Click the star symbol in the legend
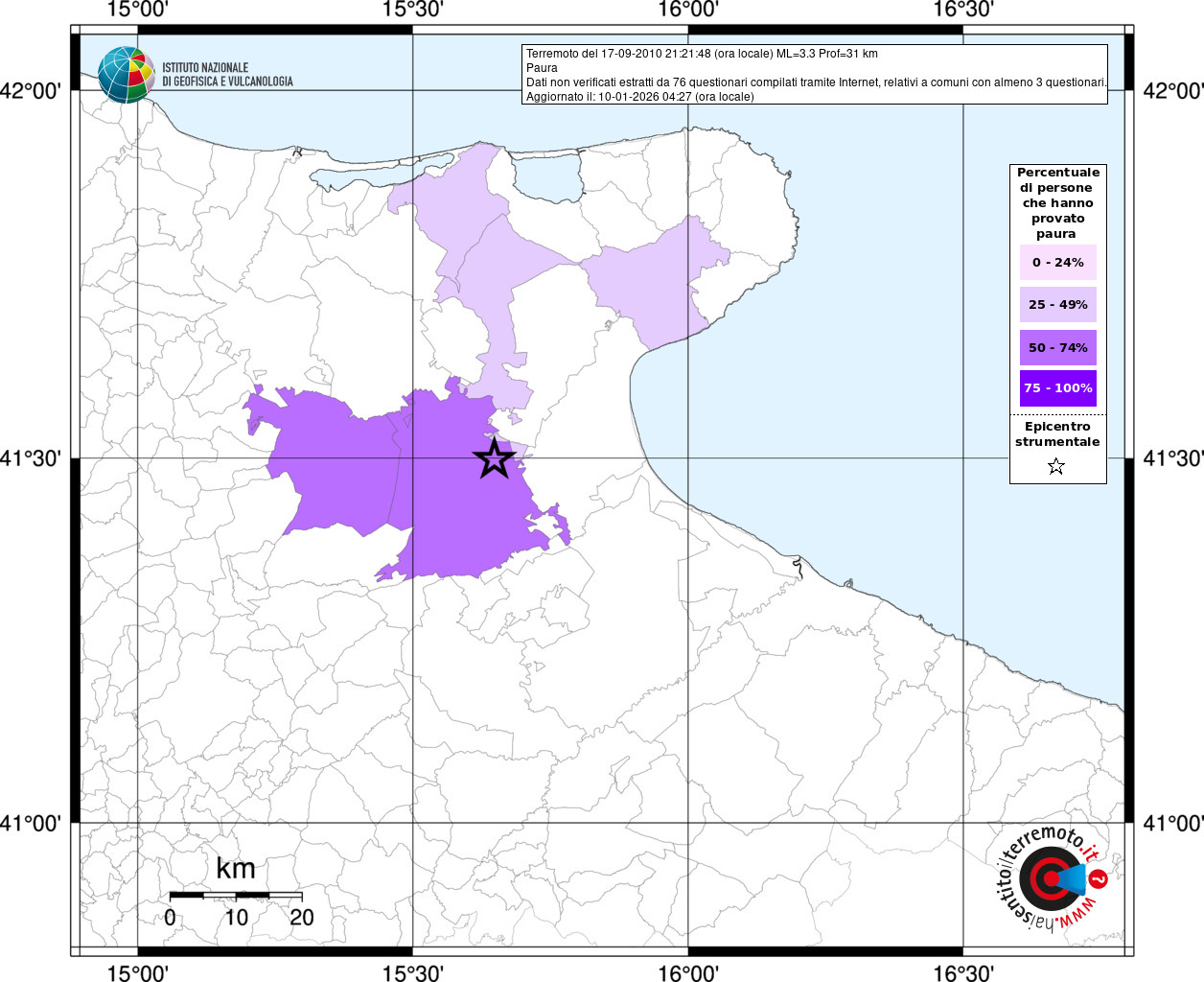Image resolution: width=1204 pixels, height=982 pixels. [x=1056, y=467]
